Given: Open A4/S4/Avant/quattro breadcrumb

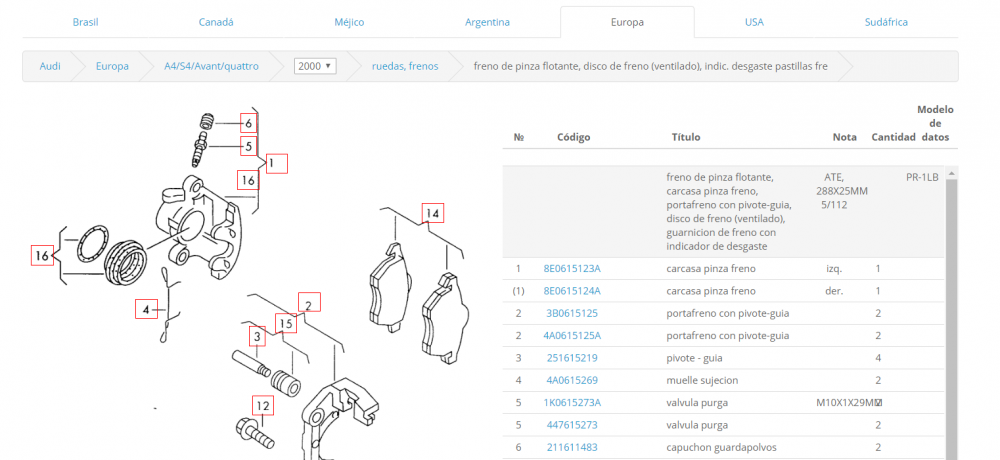Looking at the screenshot, I should 212,66.
